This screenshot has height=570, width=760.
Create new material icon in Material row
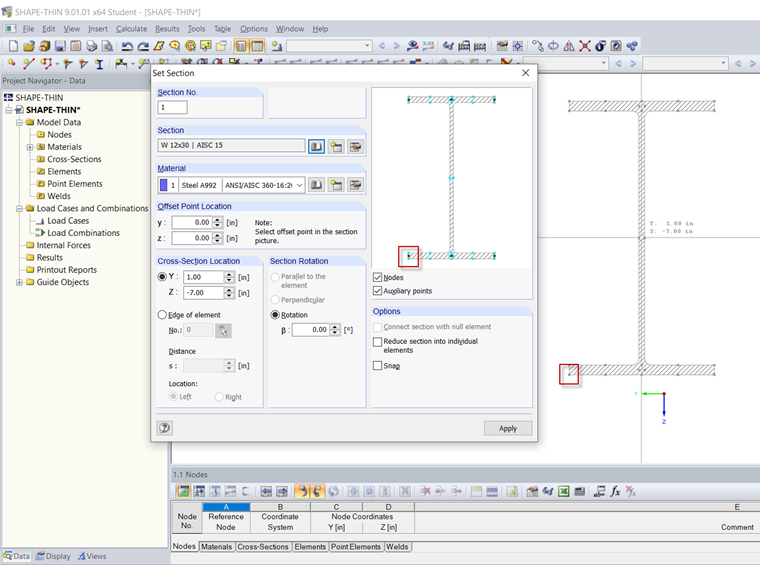tap(336, 185)
